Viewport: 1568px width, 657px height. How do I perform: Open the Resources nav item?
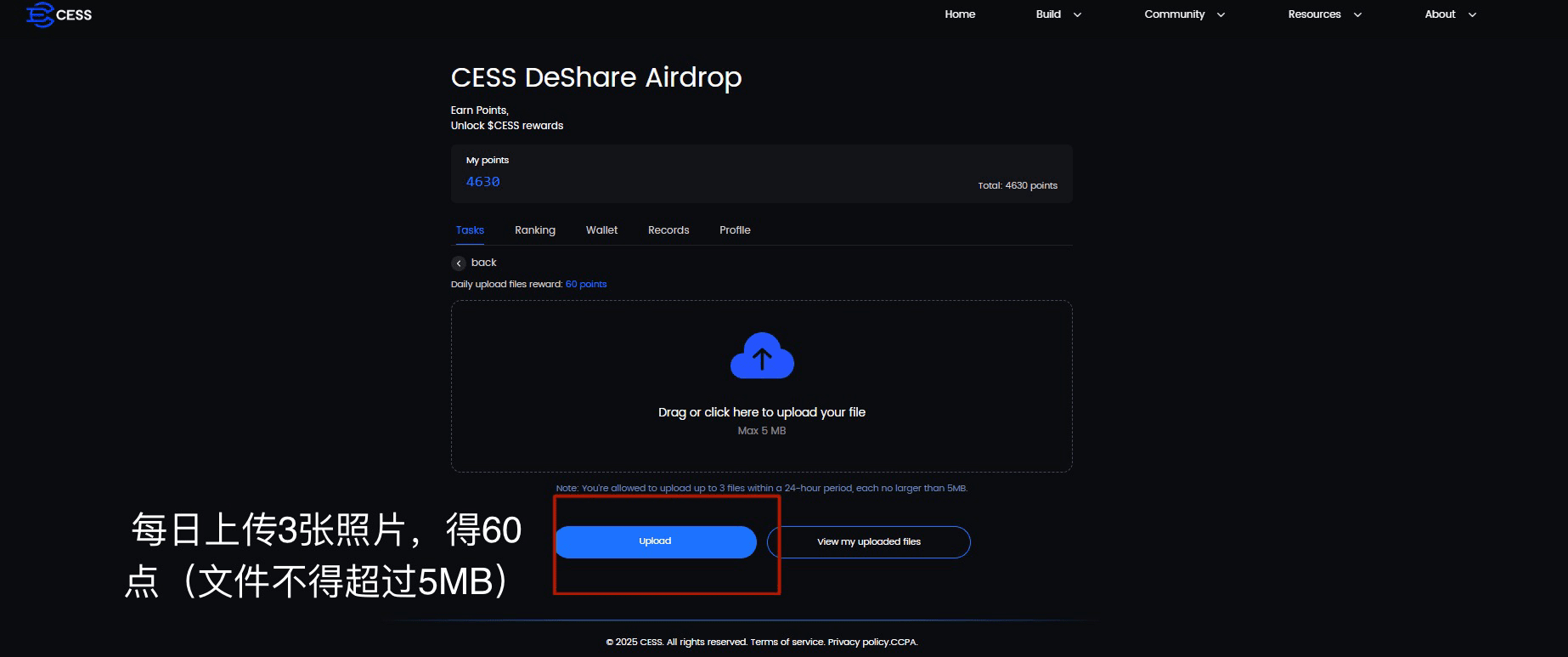tap(1314, 14)
